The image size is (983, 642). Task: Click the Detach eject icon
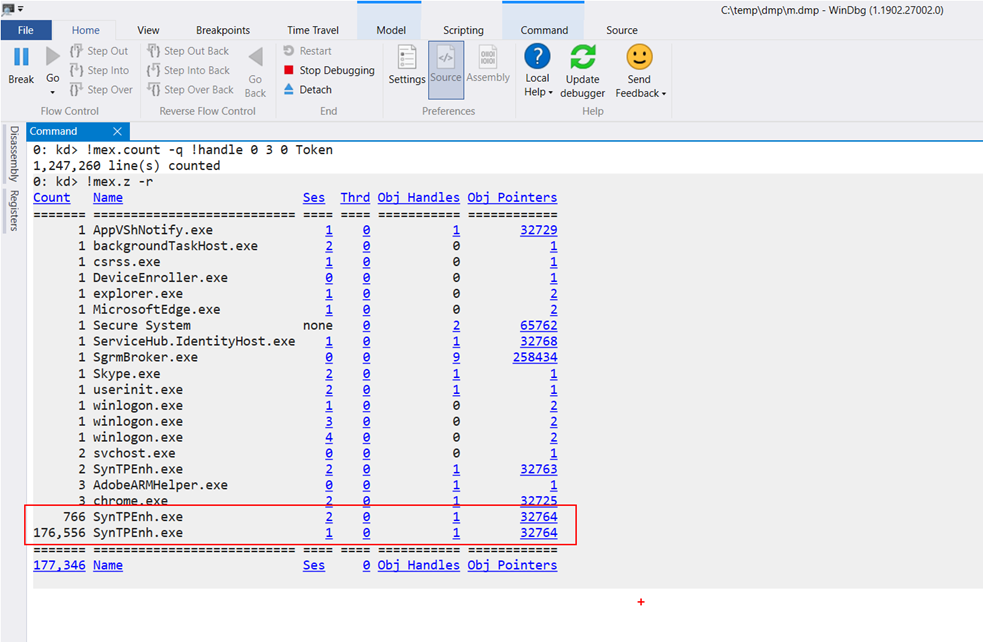pyautogui.click(x=289, y=90)
